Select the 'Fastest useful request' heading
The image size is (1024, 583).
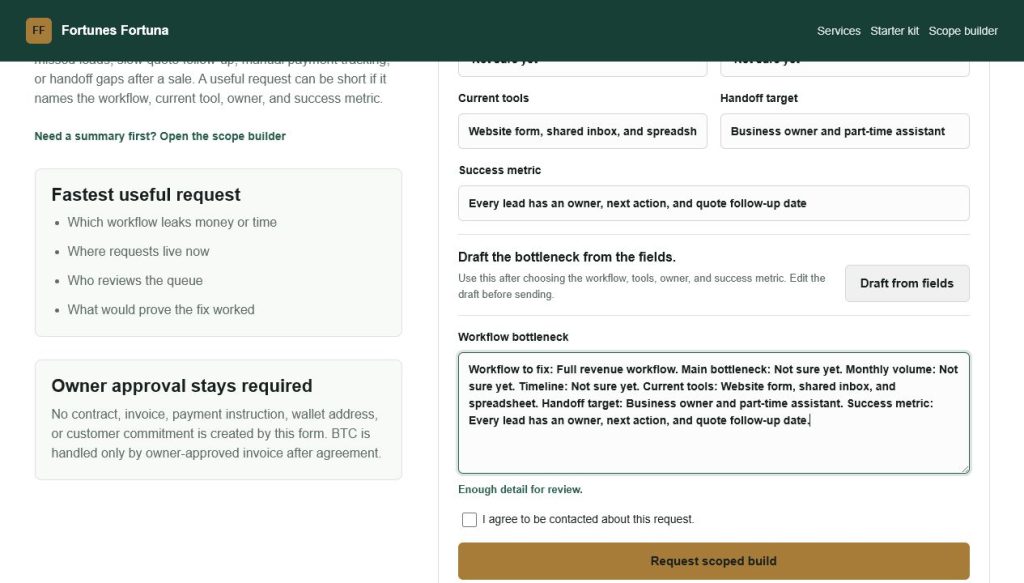tap(146, 195)
